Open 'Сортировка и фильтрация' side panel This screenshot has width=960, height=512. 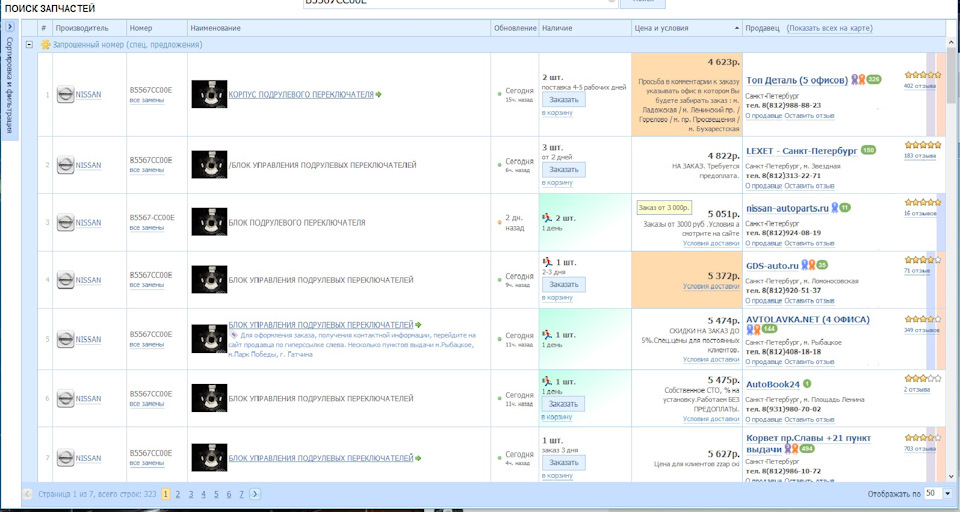click(9, 86)
